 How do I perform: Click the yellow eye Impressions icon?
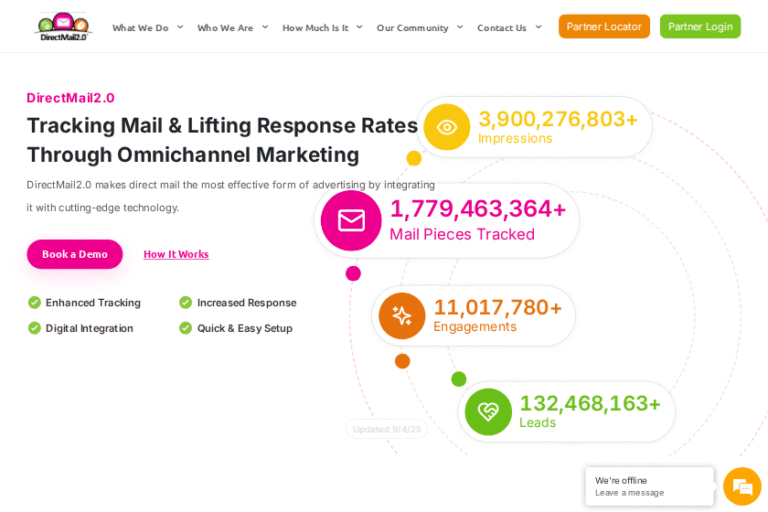click(446, 127)
